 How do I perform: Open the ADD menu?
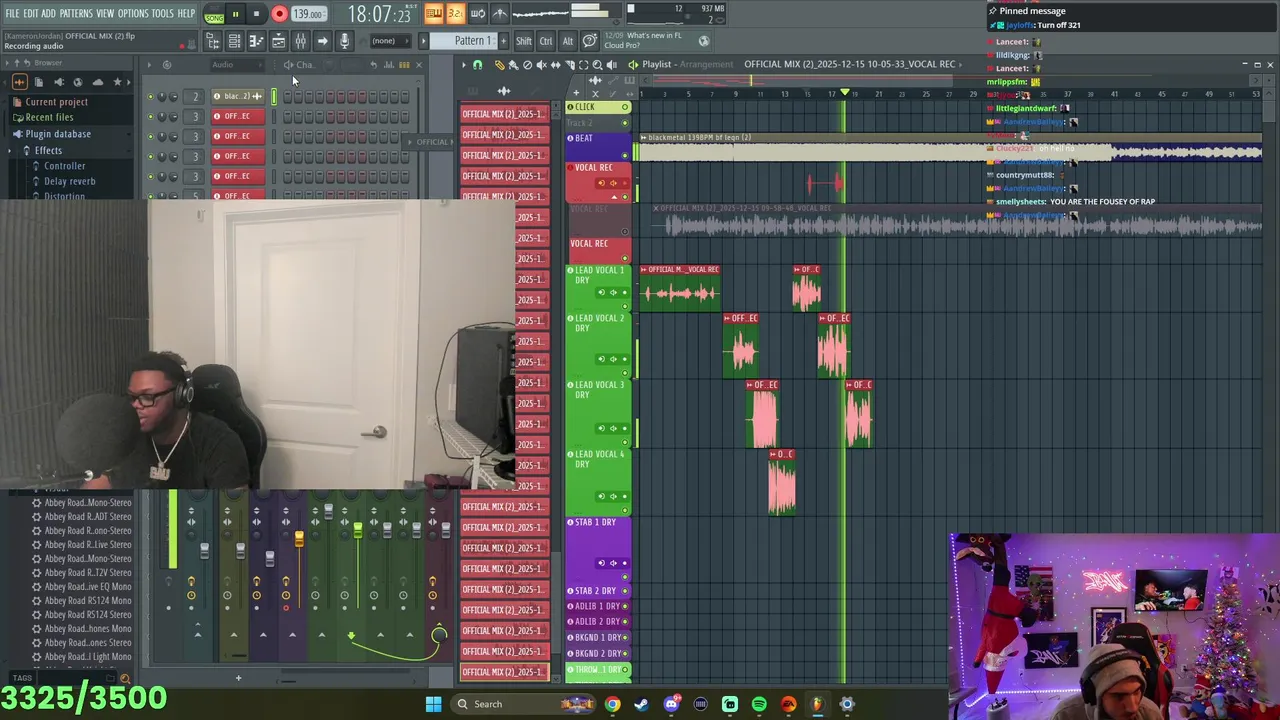(x=48, y=13)
